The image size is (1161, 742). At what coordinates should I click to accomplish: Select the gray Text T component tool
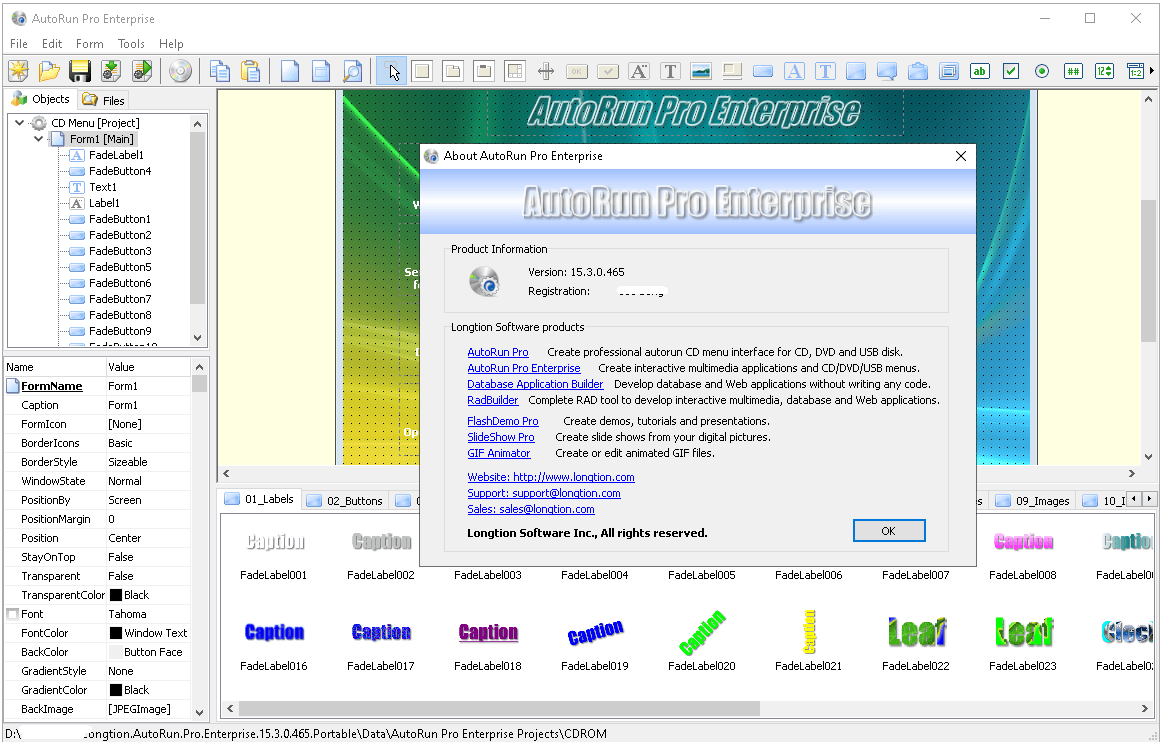tap(670, 71)
